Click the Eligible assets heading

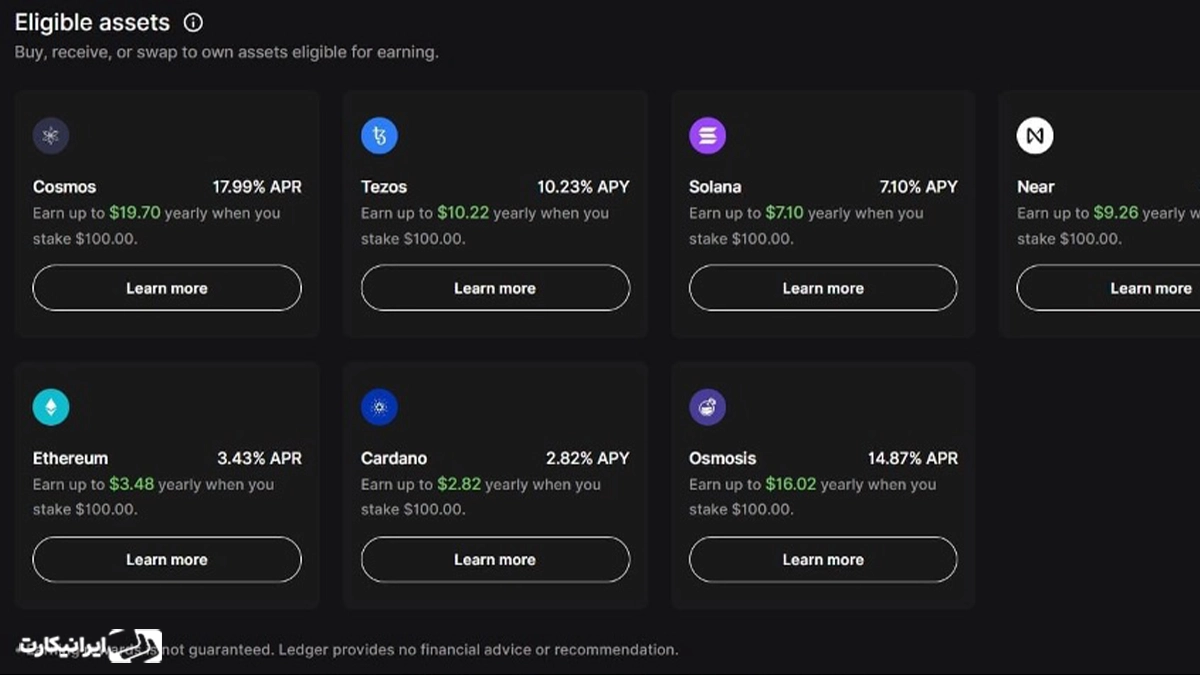92,22
